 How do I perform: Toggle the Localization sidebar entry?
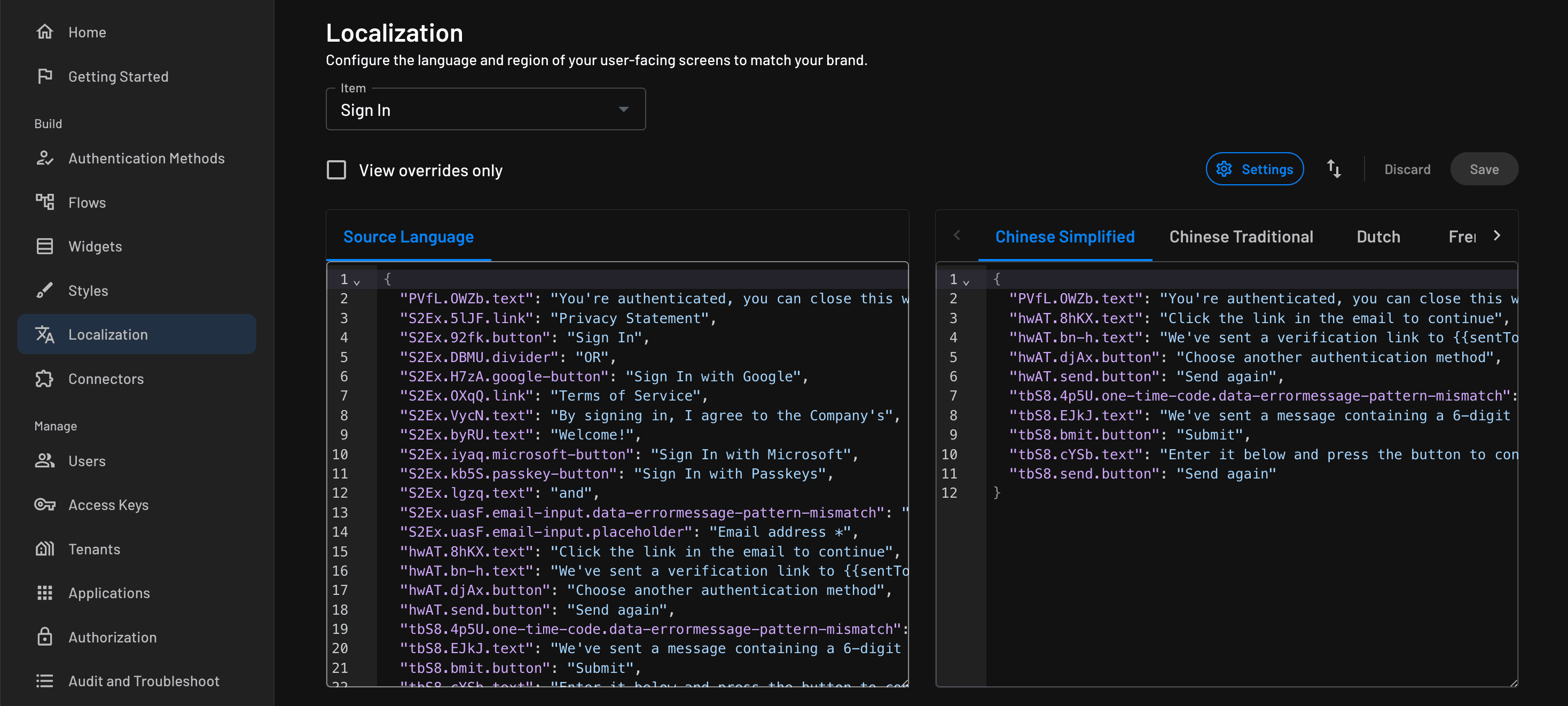[107, 334]
